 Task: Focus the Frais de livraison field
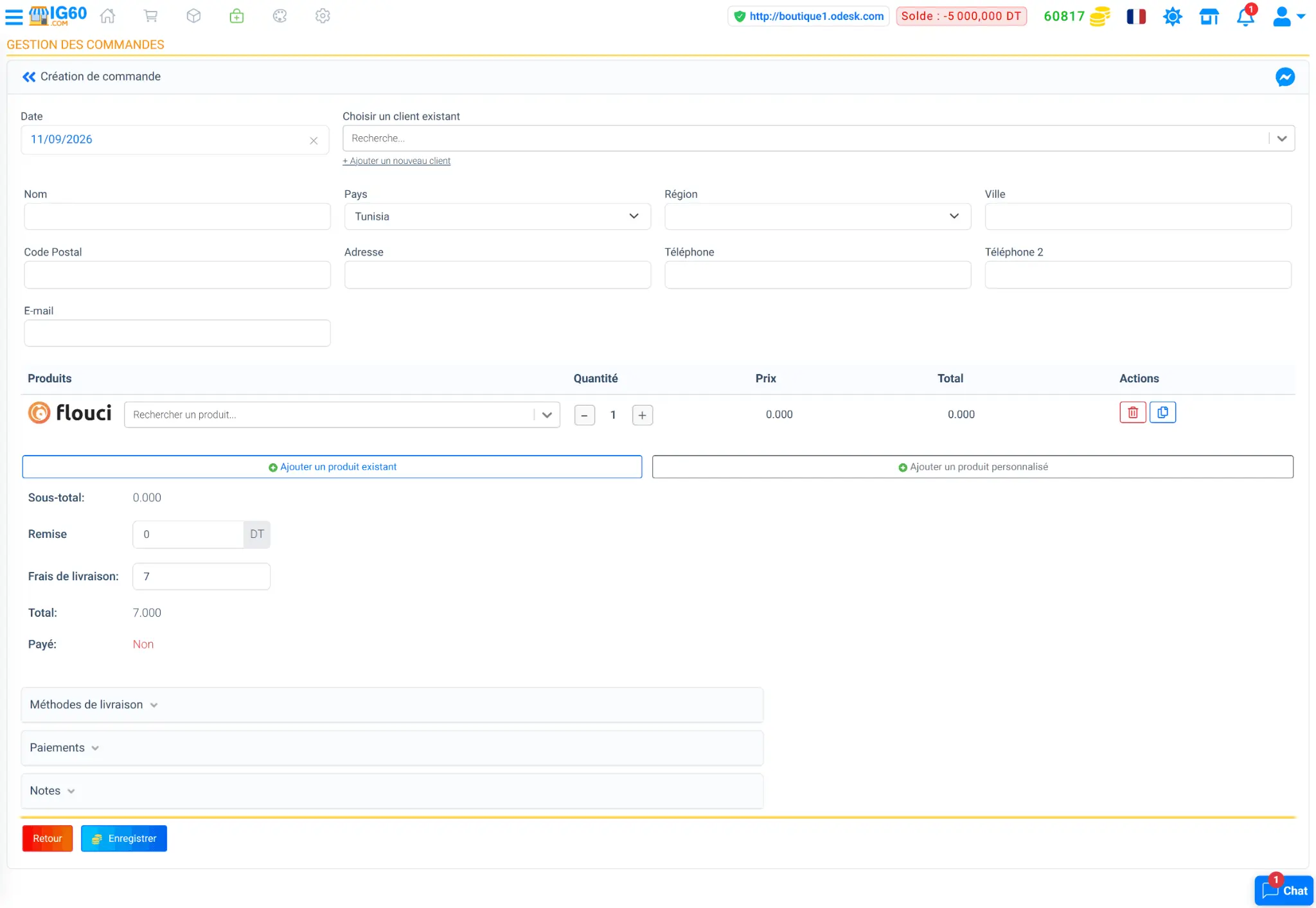(x=201, y=576)
